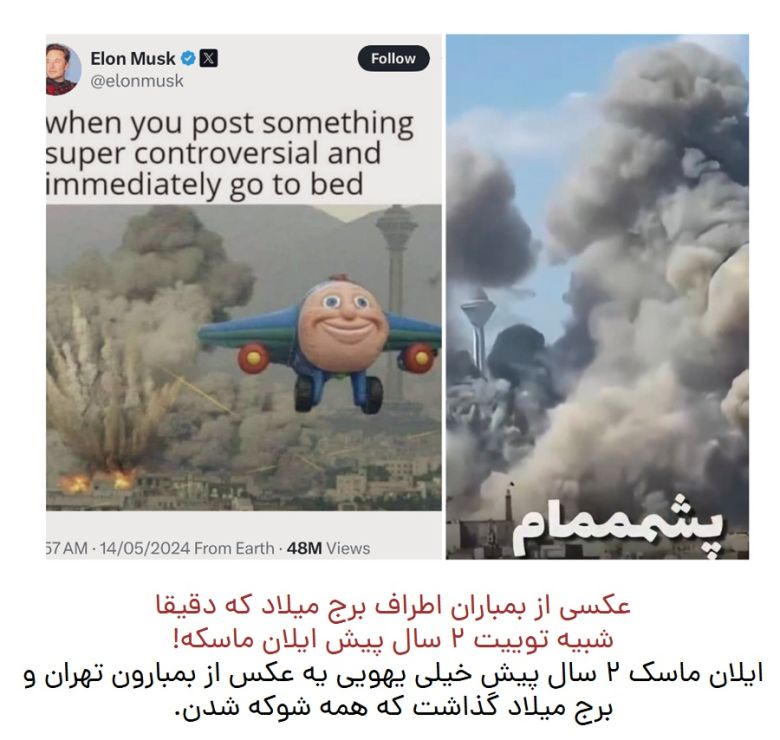The image size is (780, 740).
Task: Open Elon Musk's profile avatar
Action: click(63, 69)
